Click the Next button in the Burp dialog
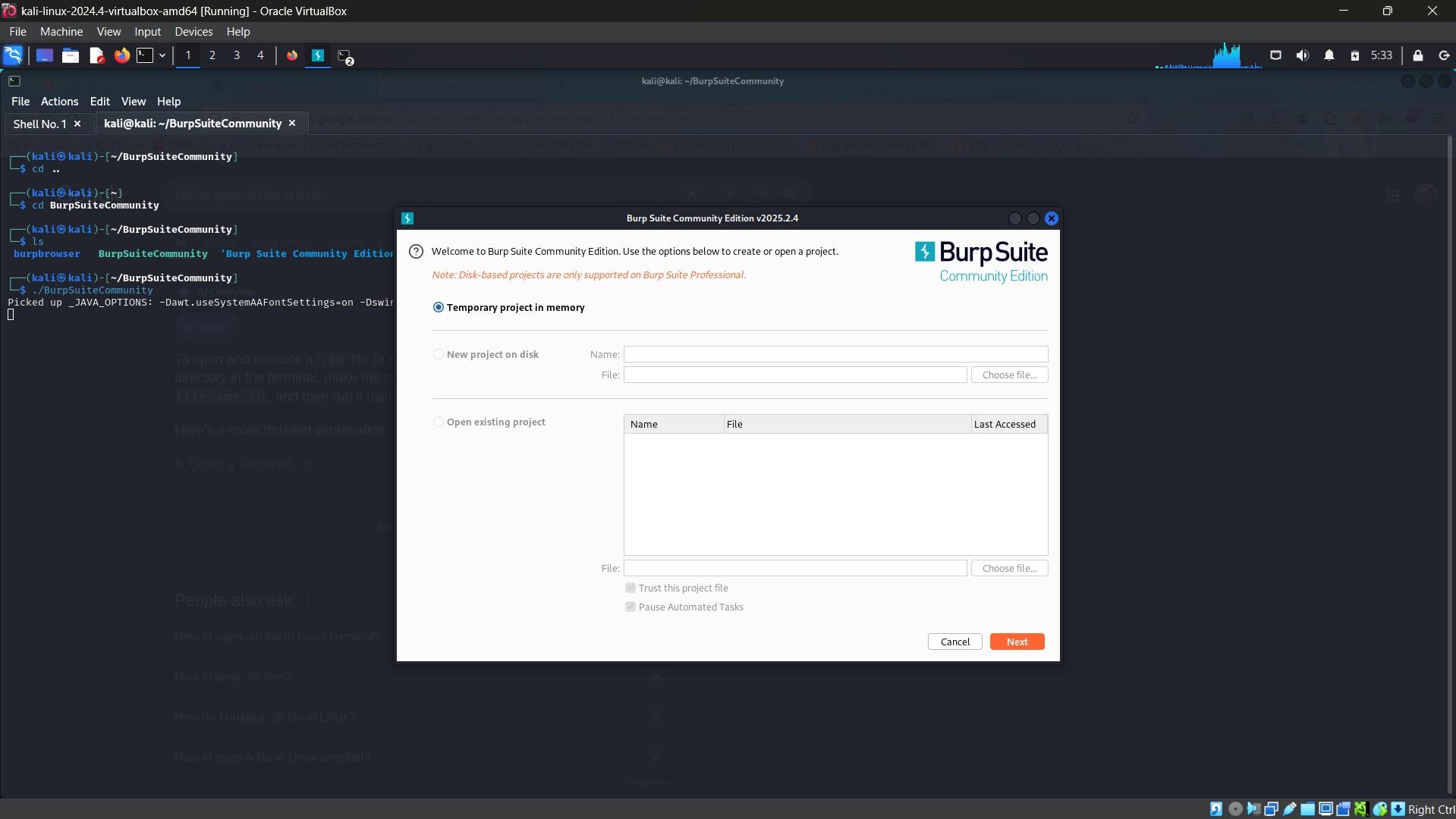Screen dimensions: 1456x819 click(x=1016, y=641)
